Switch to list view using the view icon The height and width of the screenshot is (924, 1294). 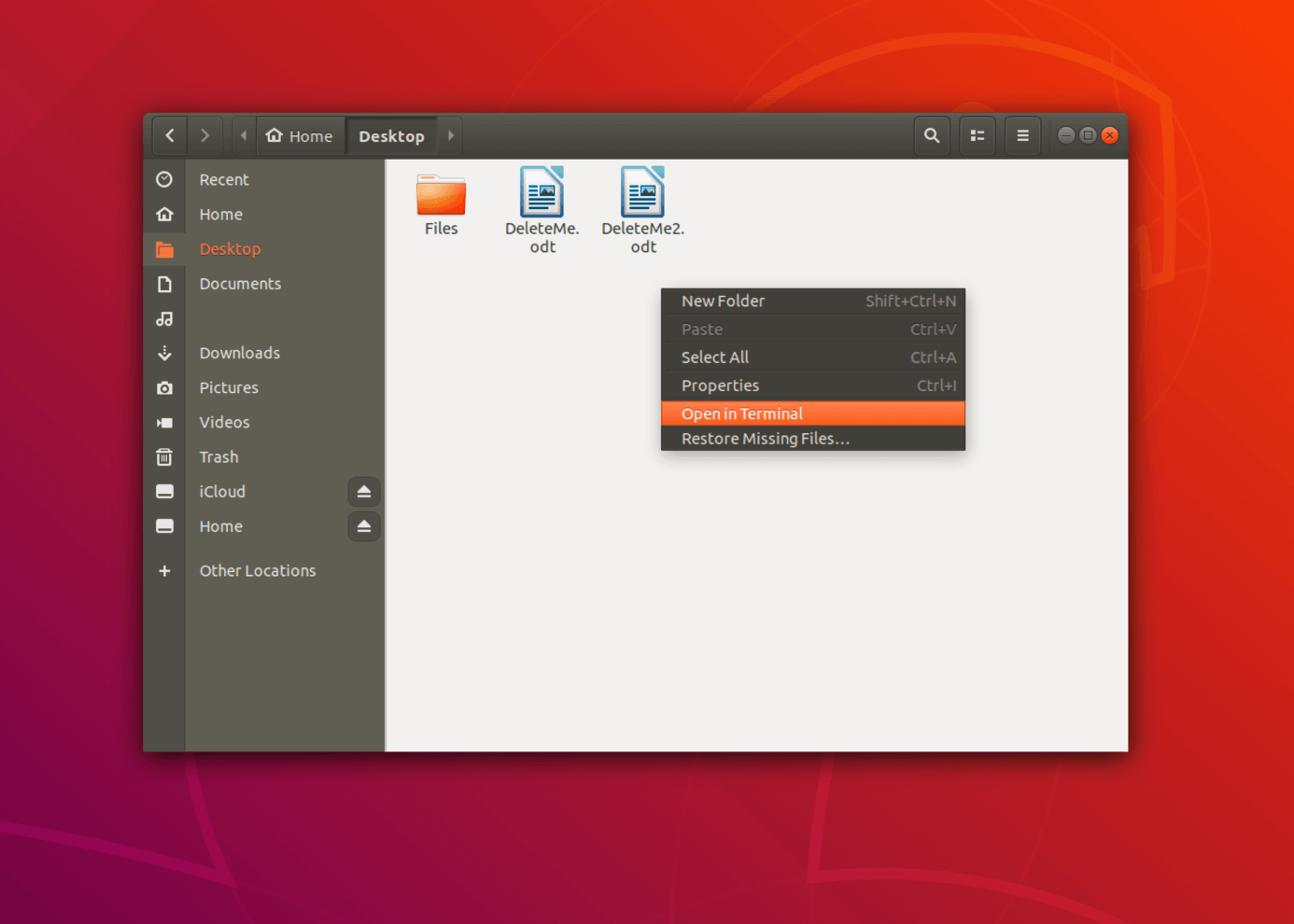(x=977, y=135)
